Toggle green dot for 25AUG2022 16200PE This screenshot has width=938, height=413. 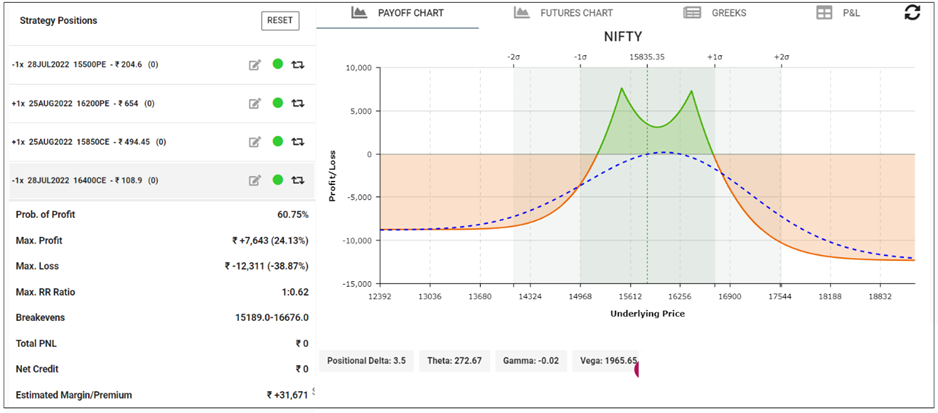click(x=277, y=103)
